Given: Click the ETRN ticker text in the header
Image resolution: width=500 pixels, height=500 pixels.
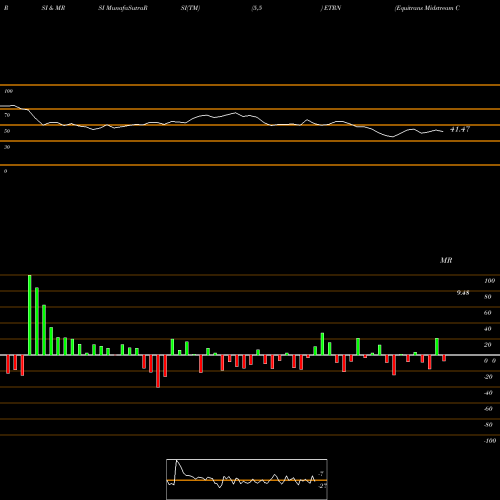Looking at the screenshot, I should tap(332, 8).
